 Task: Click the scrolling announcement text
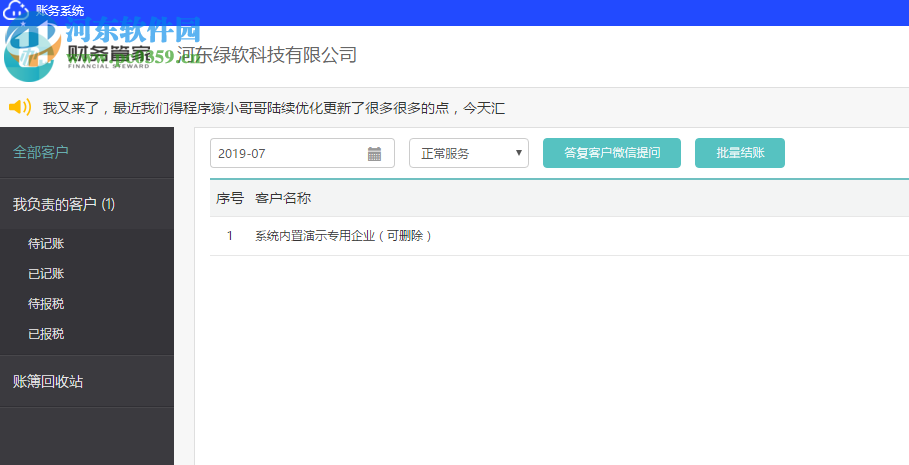click(274, 108)
